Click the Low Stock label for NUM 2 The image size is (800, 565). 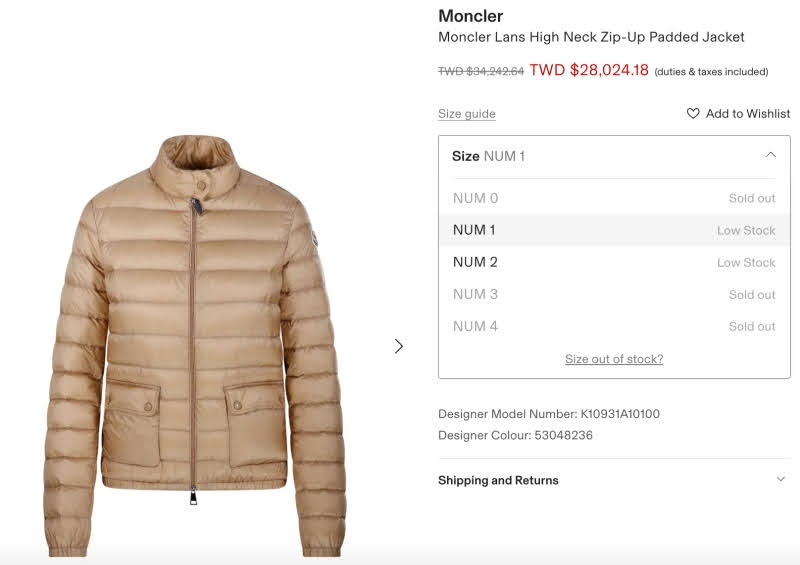pos(746,262)
